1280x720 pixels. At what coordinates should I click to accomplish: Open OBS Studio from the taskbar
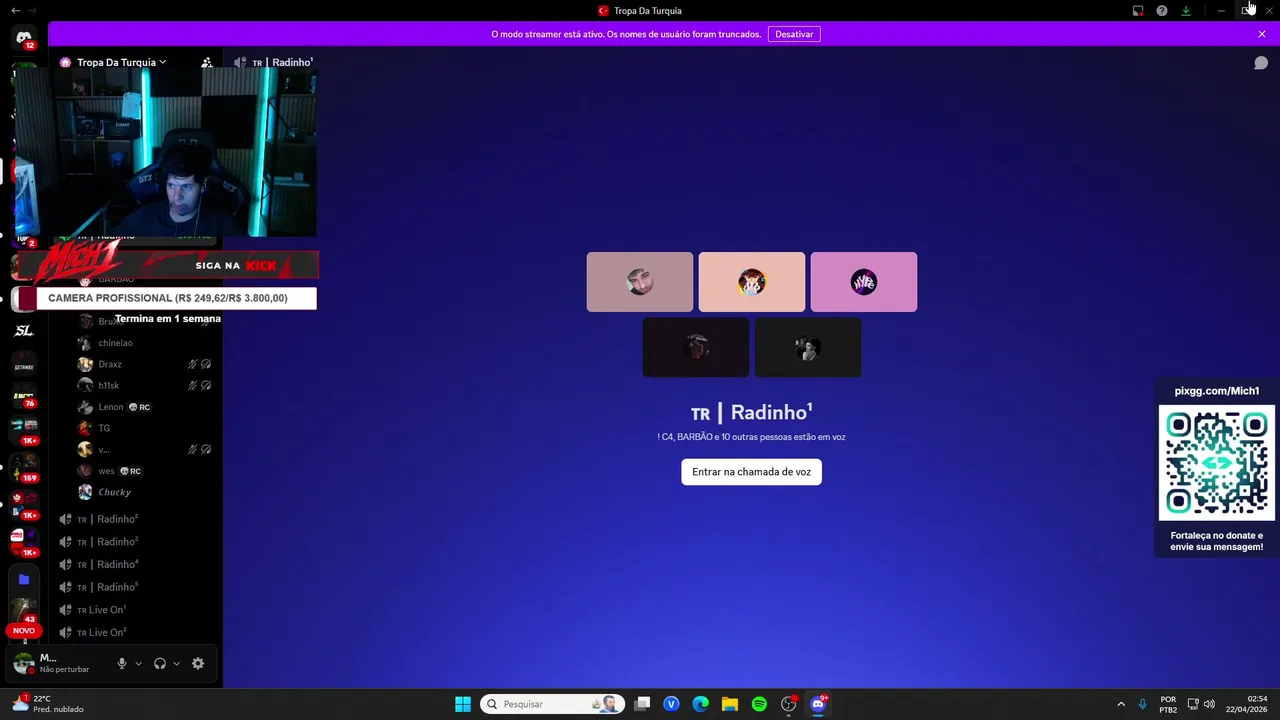[x=789, y=704]
